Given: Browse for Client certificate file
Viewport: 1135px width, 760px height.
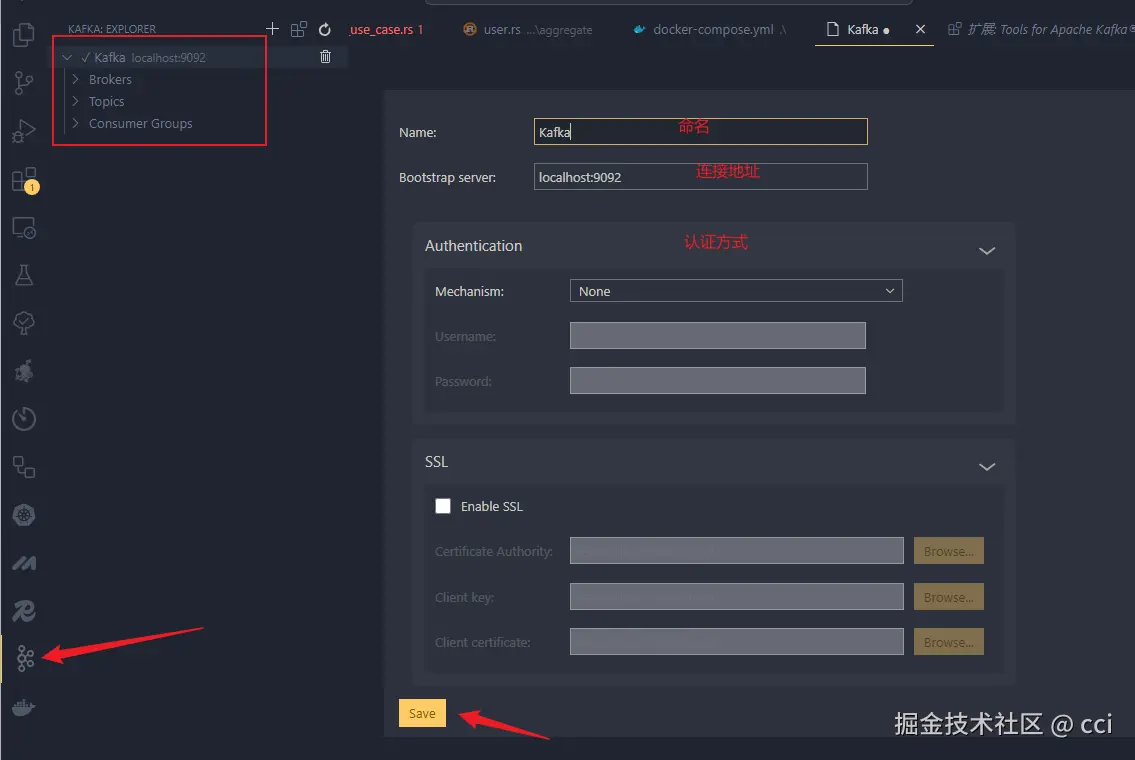Looking at the screenshot, I should point(948,642).
